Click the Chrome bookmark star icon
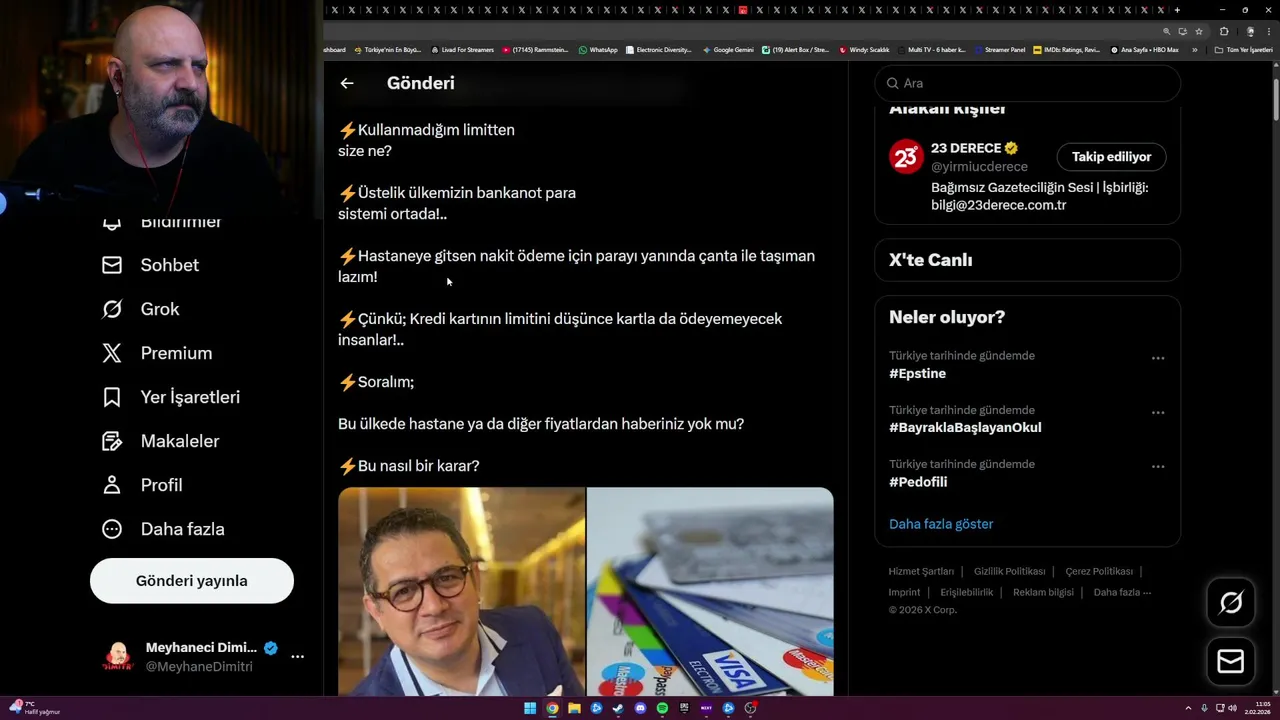Viewport: 1280px width, 720px height. click(1199, 31)
